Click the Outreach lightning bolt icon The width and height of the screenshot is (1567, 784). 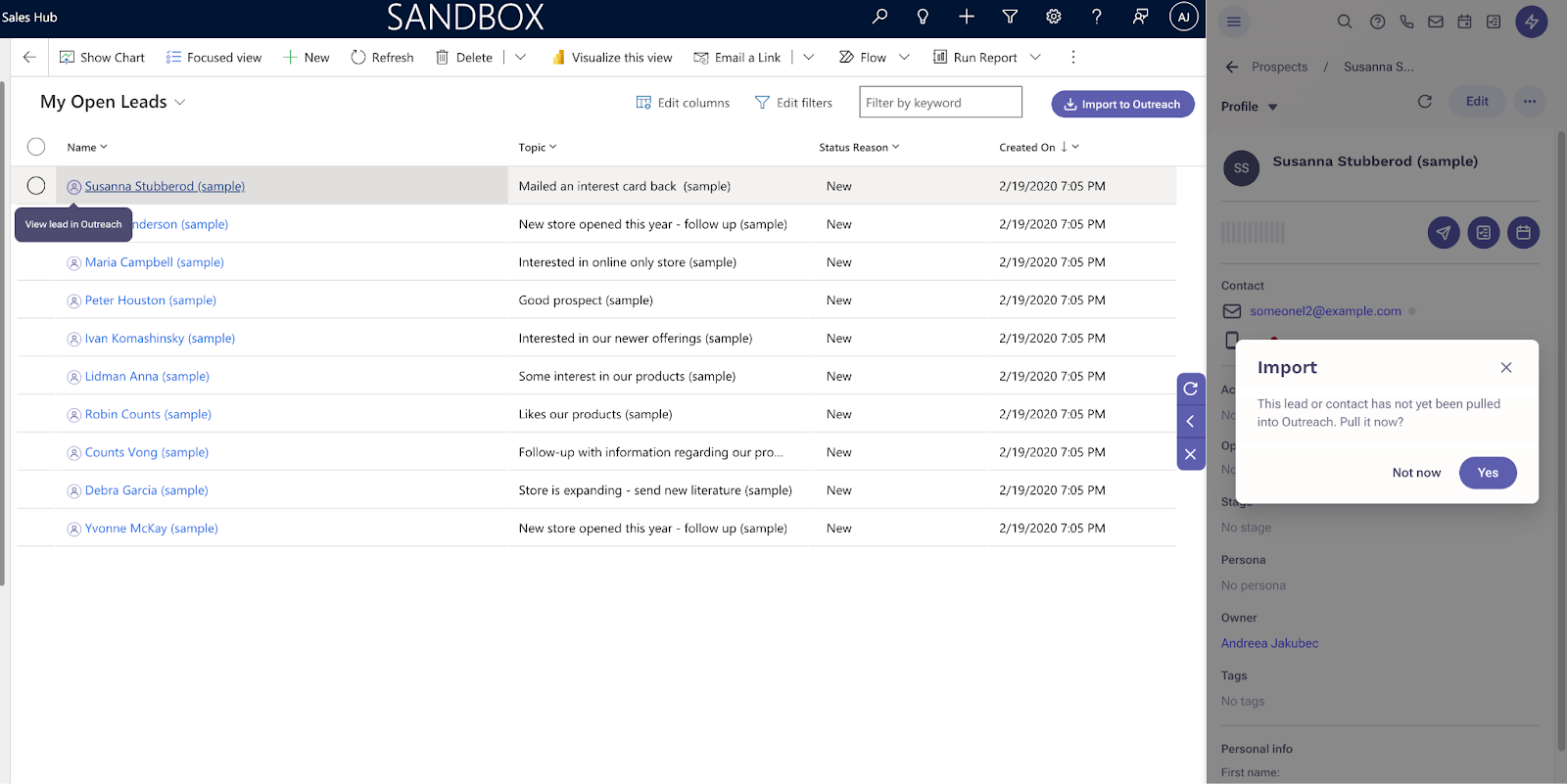click(x=1532, y=22)
